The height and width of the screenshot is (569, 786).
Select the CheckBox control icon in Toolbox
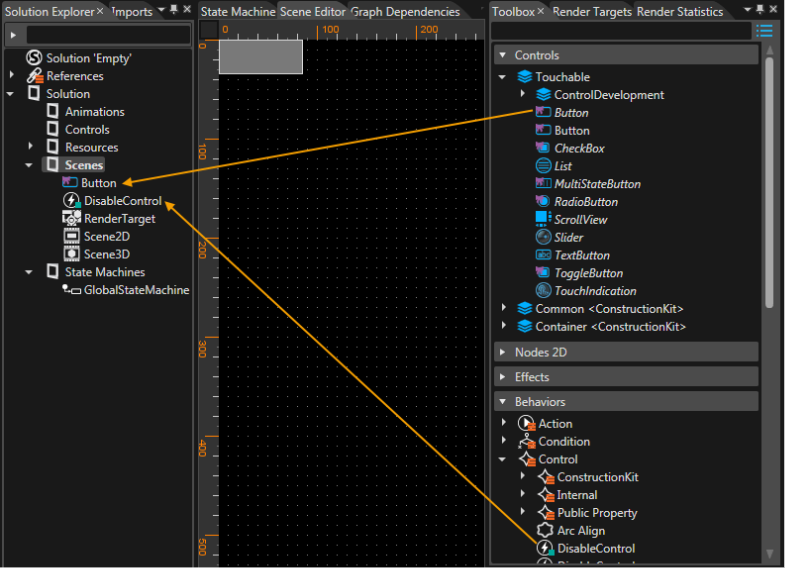[x=543, y=148]
